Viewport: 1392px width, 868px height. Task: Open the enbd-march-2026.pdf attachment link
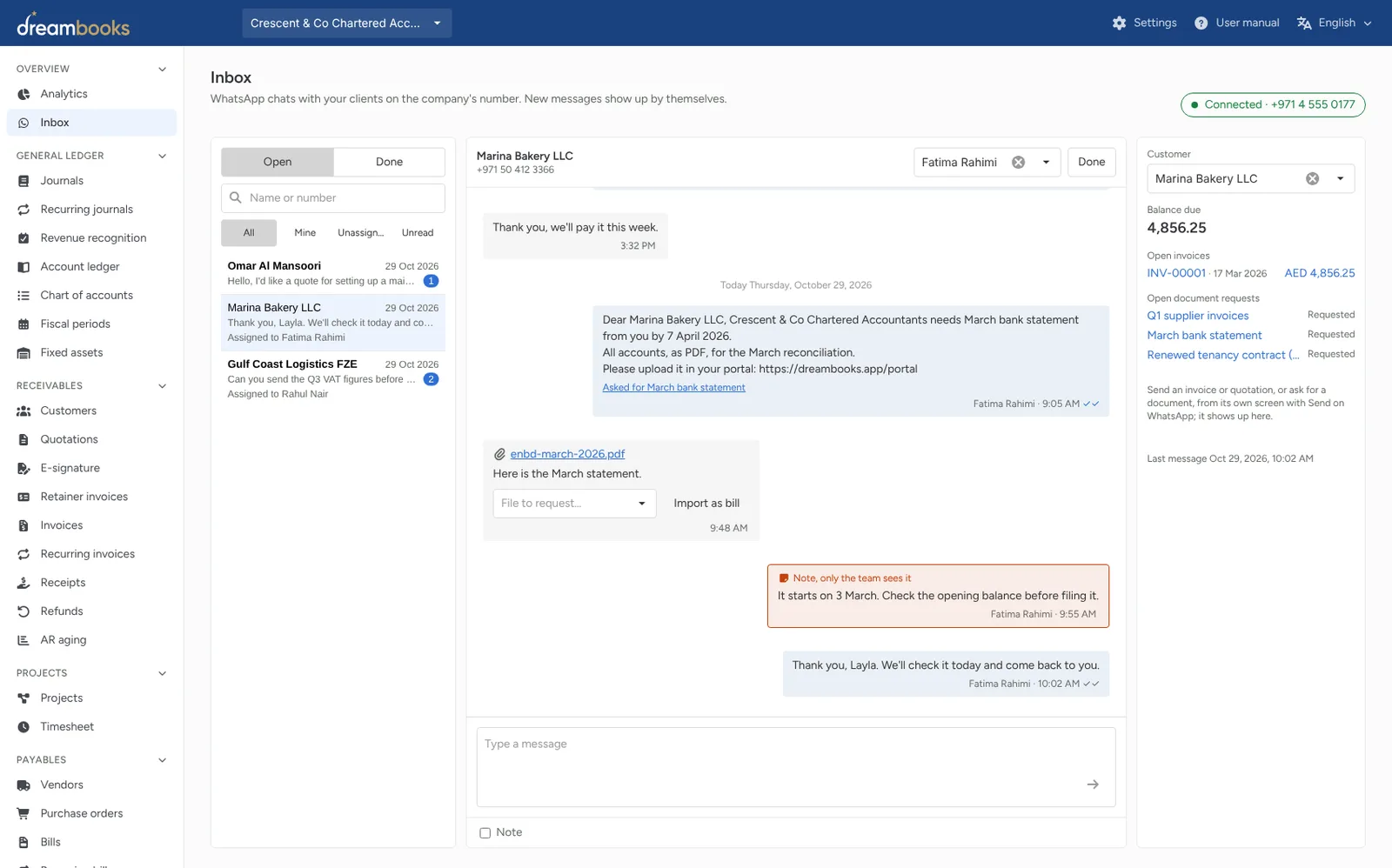(x=567, y=454)
